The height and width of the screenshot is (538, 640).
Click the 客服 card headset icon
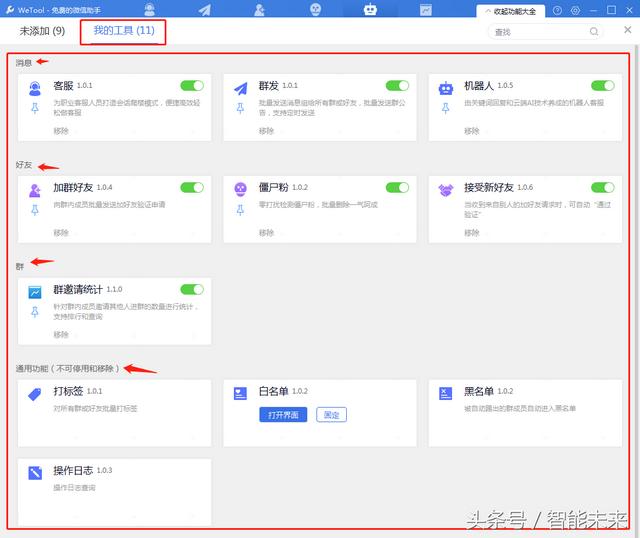(35, 89)
